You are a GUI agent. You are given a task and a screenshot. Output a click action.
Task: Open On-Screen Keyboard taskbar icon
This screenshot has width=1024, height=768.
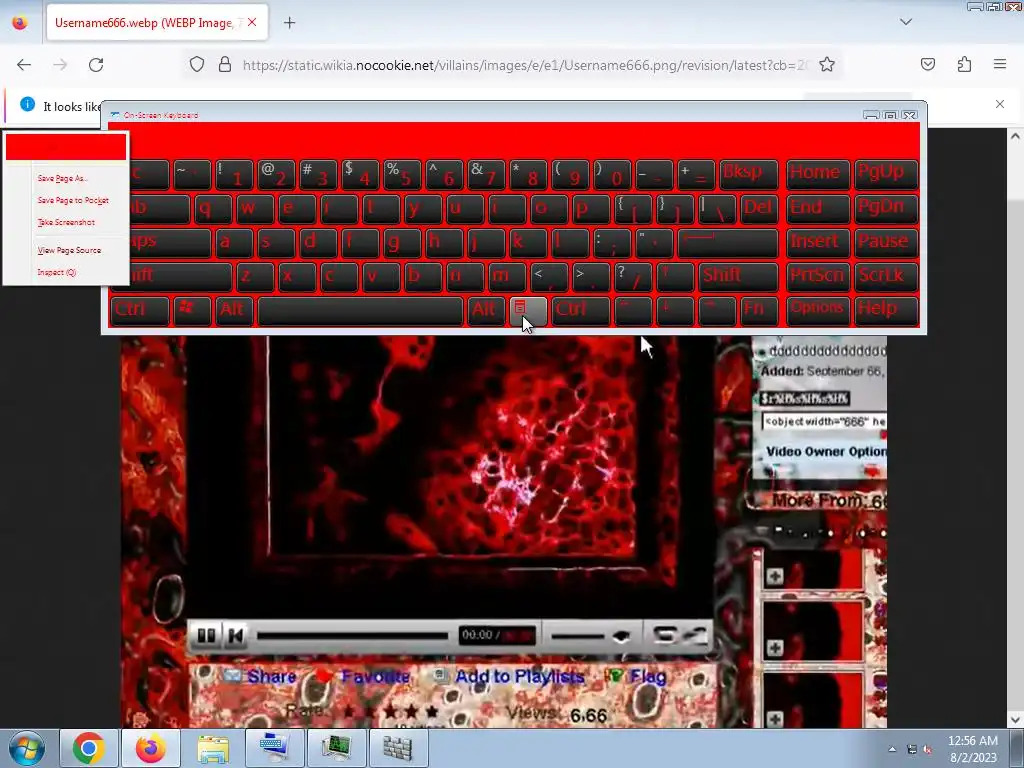[274, 748]
